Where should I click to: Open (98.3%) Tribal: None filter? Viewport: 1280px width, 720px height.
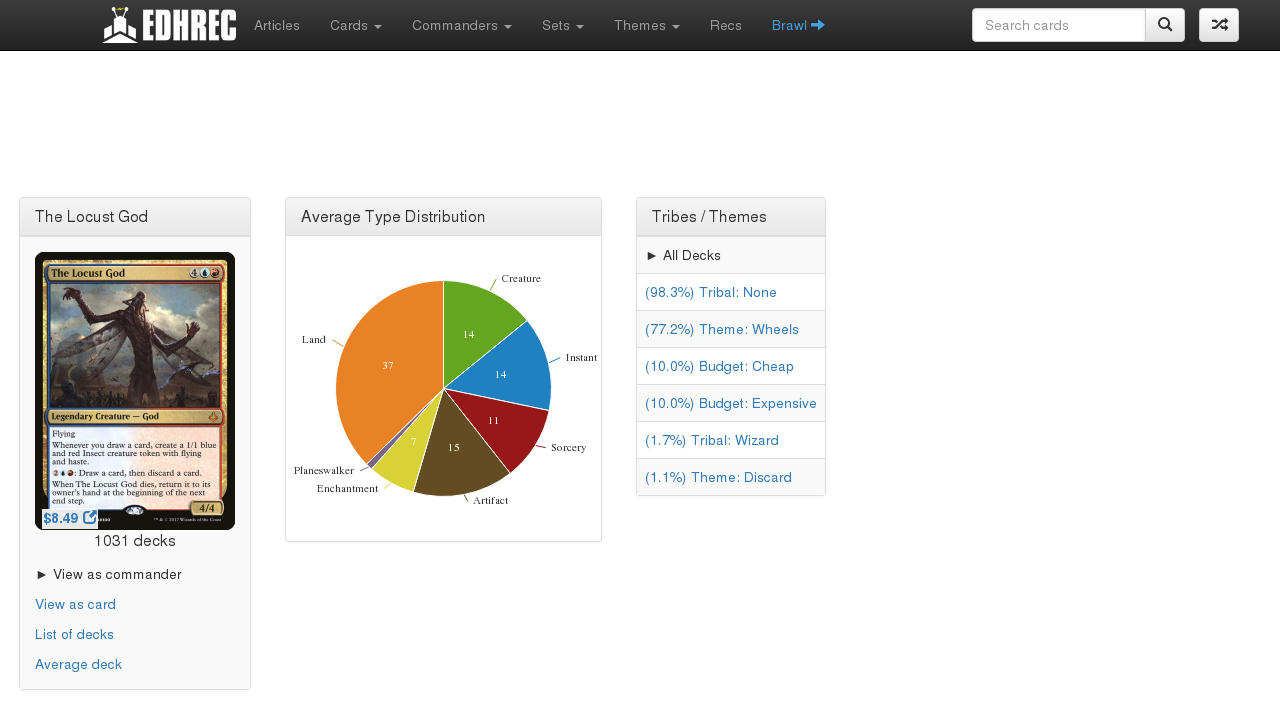click(x=731, y=292)
